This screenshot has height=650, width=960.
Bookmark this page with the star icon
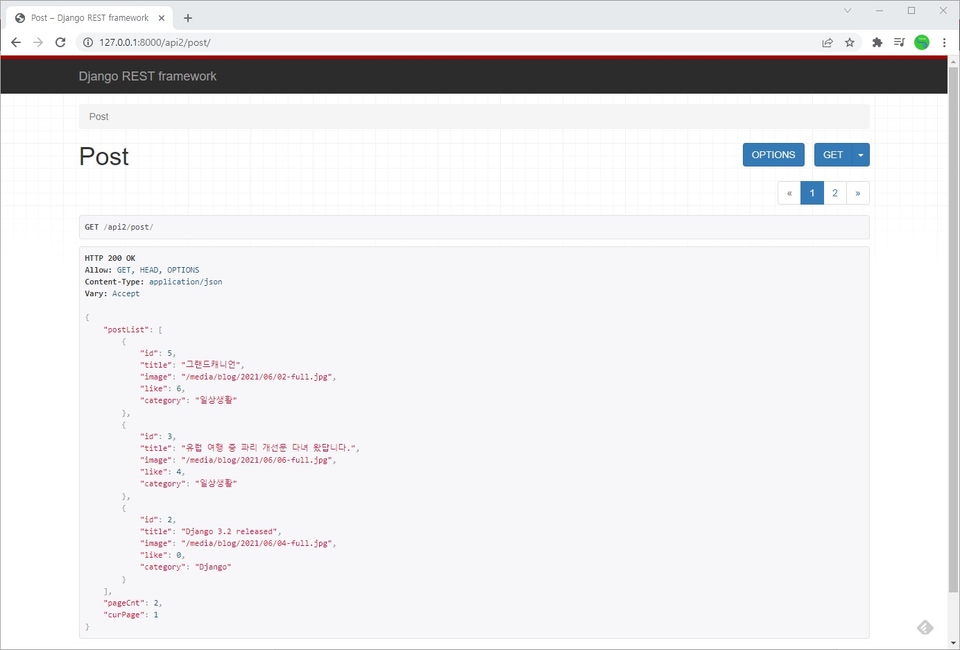pos(849,42)
